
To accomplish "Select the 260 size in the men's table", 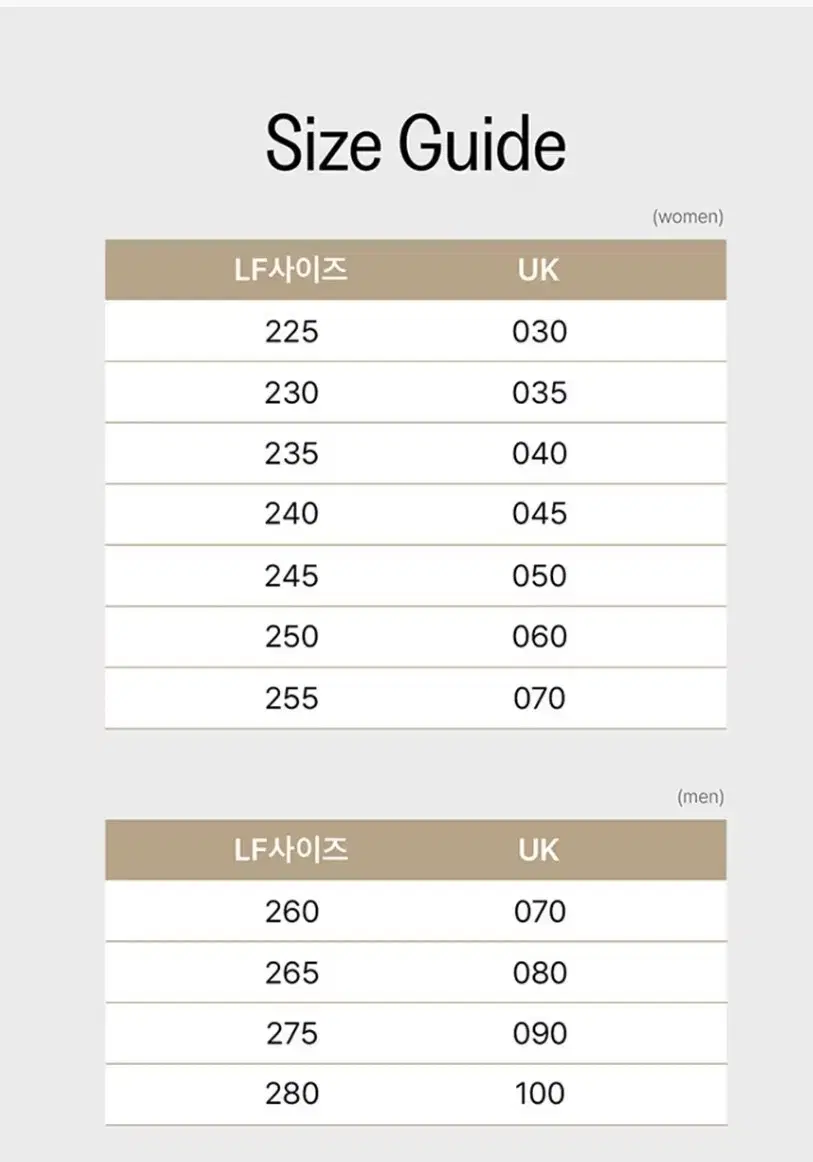I will (292, 912).
